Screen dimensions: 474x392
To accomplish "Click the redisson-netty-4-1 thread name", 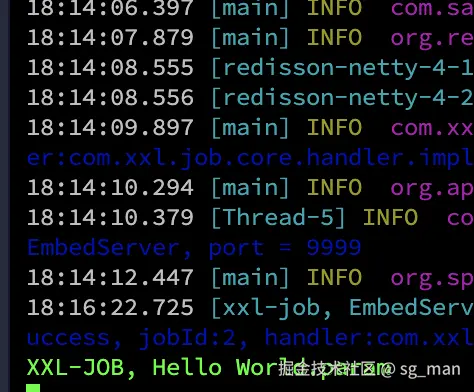I will point(348,68).
